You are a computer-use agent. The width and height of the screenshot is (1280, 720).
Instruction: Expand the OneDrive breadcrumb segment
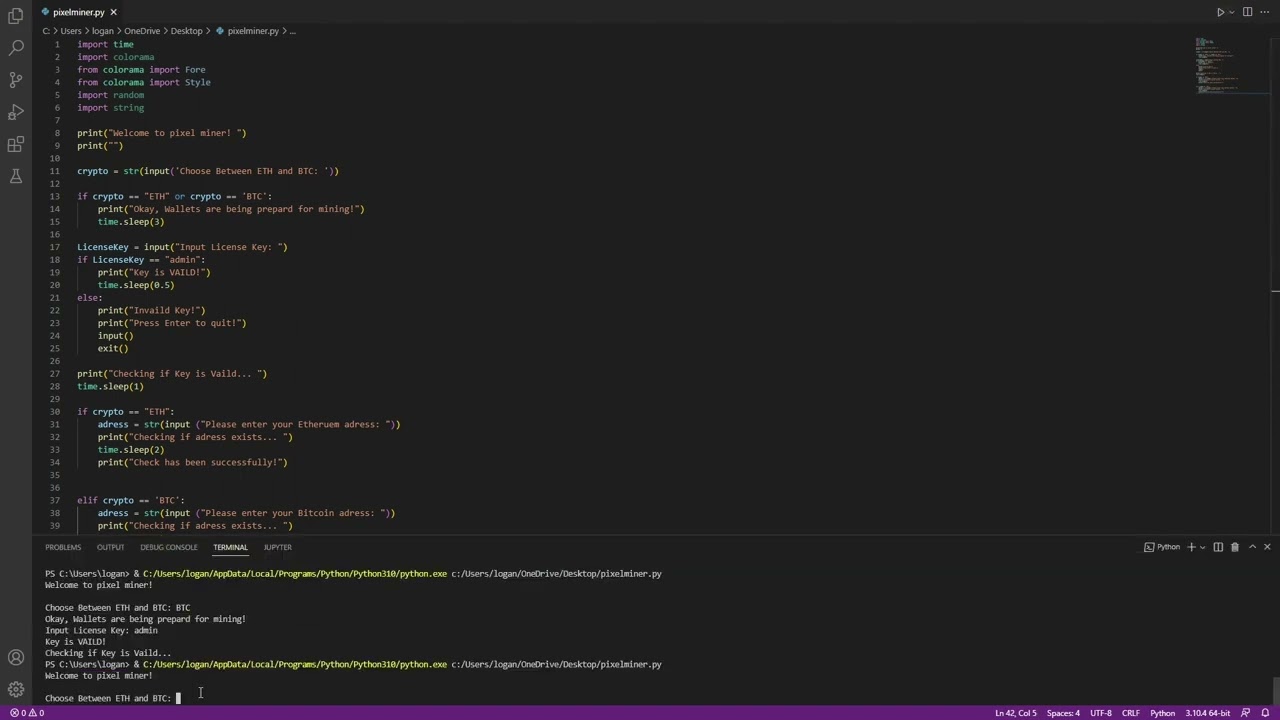142,31
